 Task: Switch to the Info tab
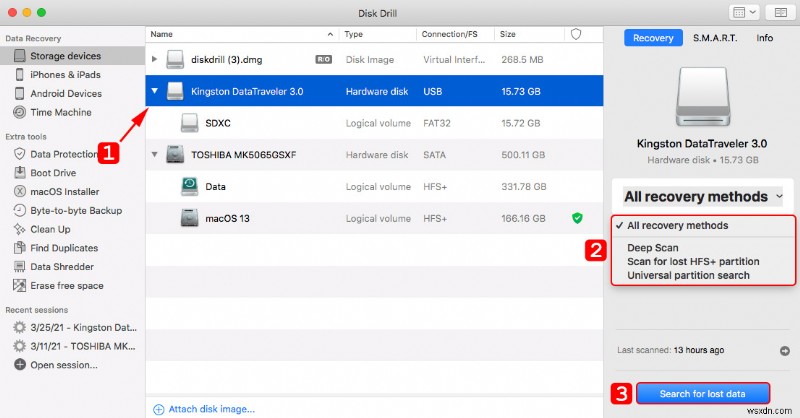point(764,38)
